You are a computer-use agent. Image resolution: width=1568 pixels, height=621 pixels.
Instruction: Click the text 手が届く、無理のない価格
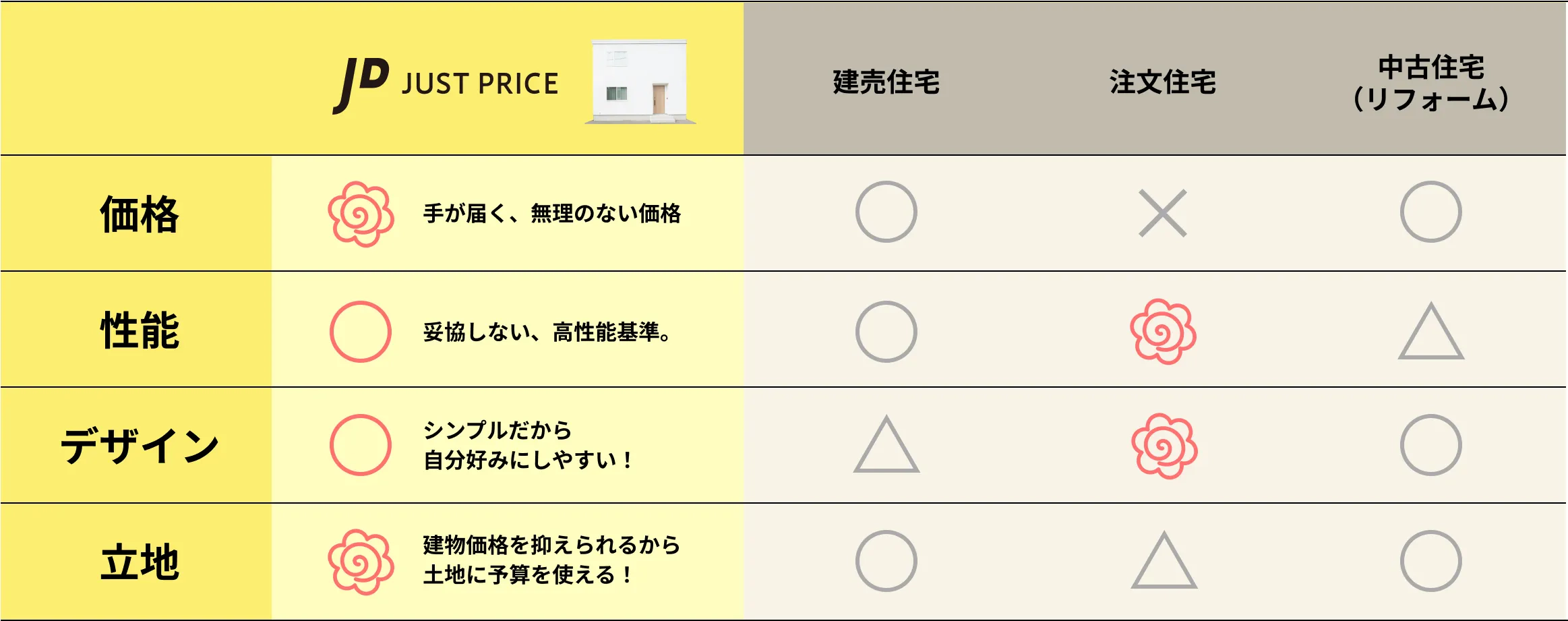coord(552,214)
